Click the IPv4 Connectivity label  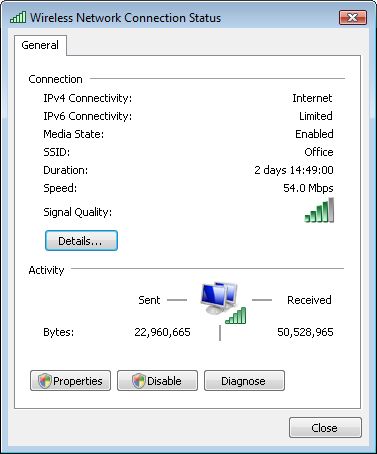pos(88,98)
